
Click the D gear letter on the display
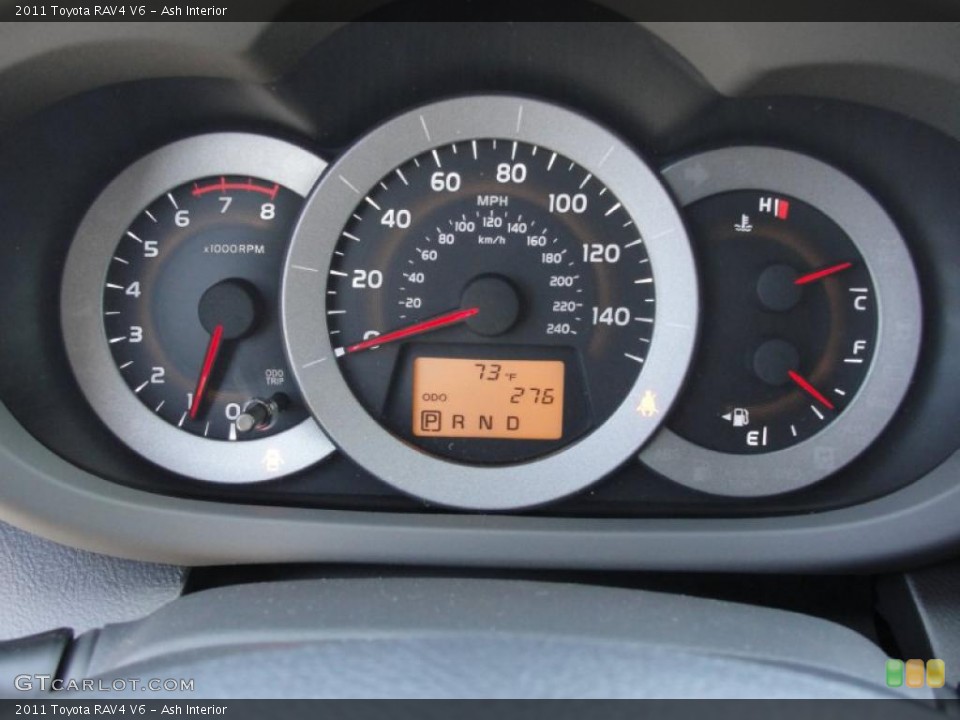click(512, 423)
